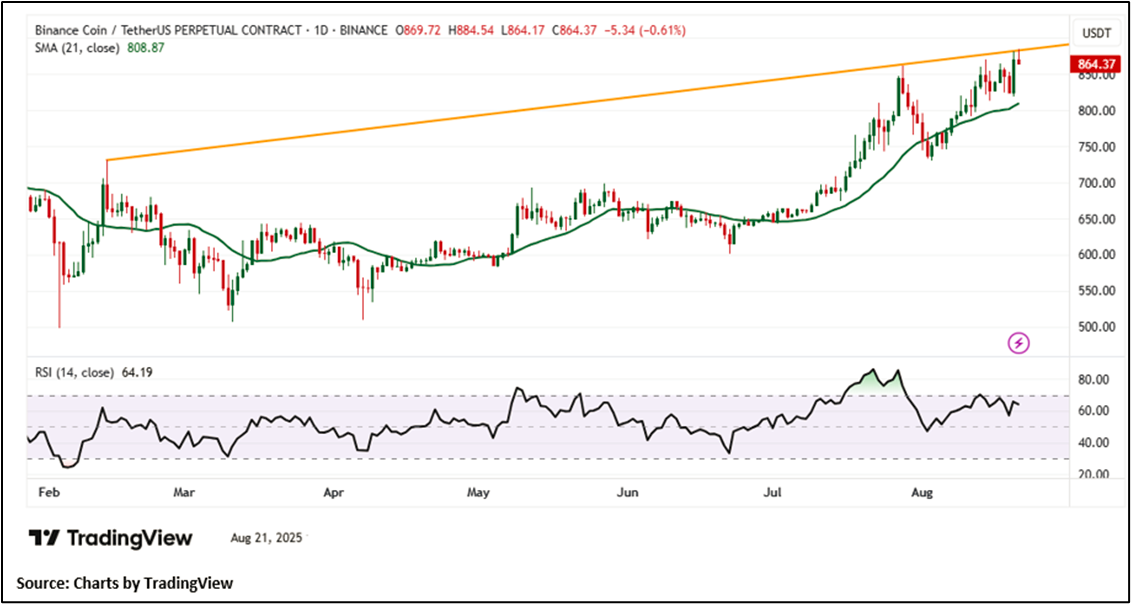
Task: Click the 600.00 price axis label
Action: [1095, 255]
